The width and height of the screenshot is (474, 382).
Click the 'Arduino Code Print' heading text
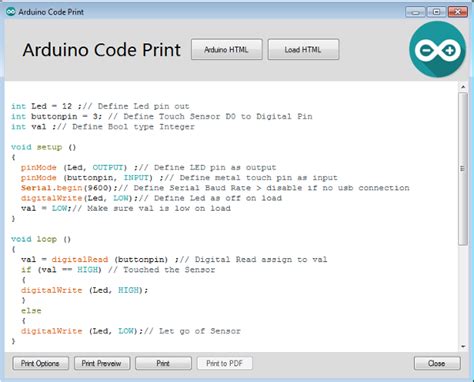101,50
